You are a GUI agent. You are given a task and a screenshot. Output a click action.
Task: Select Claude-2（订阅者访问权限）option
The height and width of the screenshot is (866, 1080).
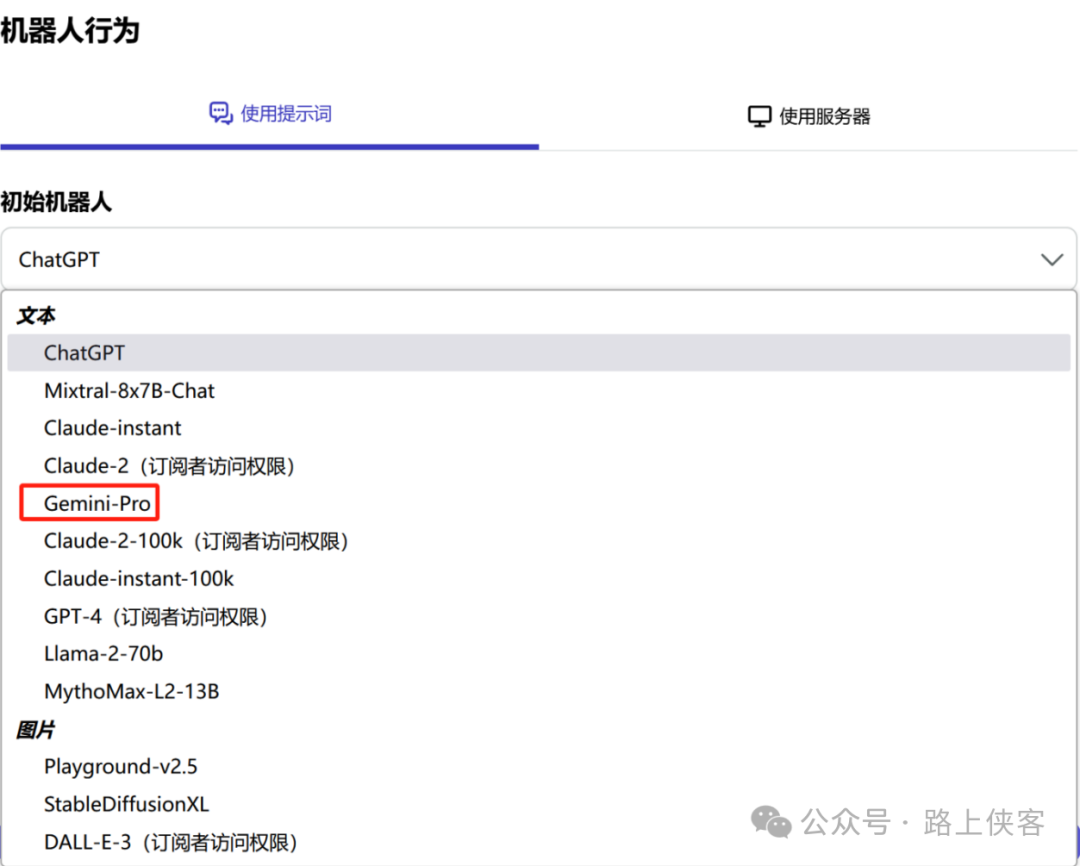pyautogui.click(x=539, y=466)
